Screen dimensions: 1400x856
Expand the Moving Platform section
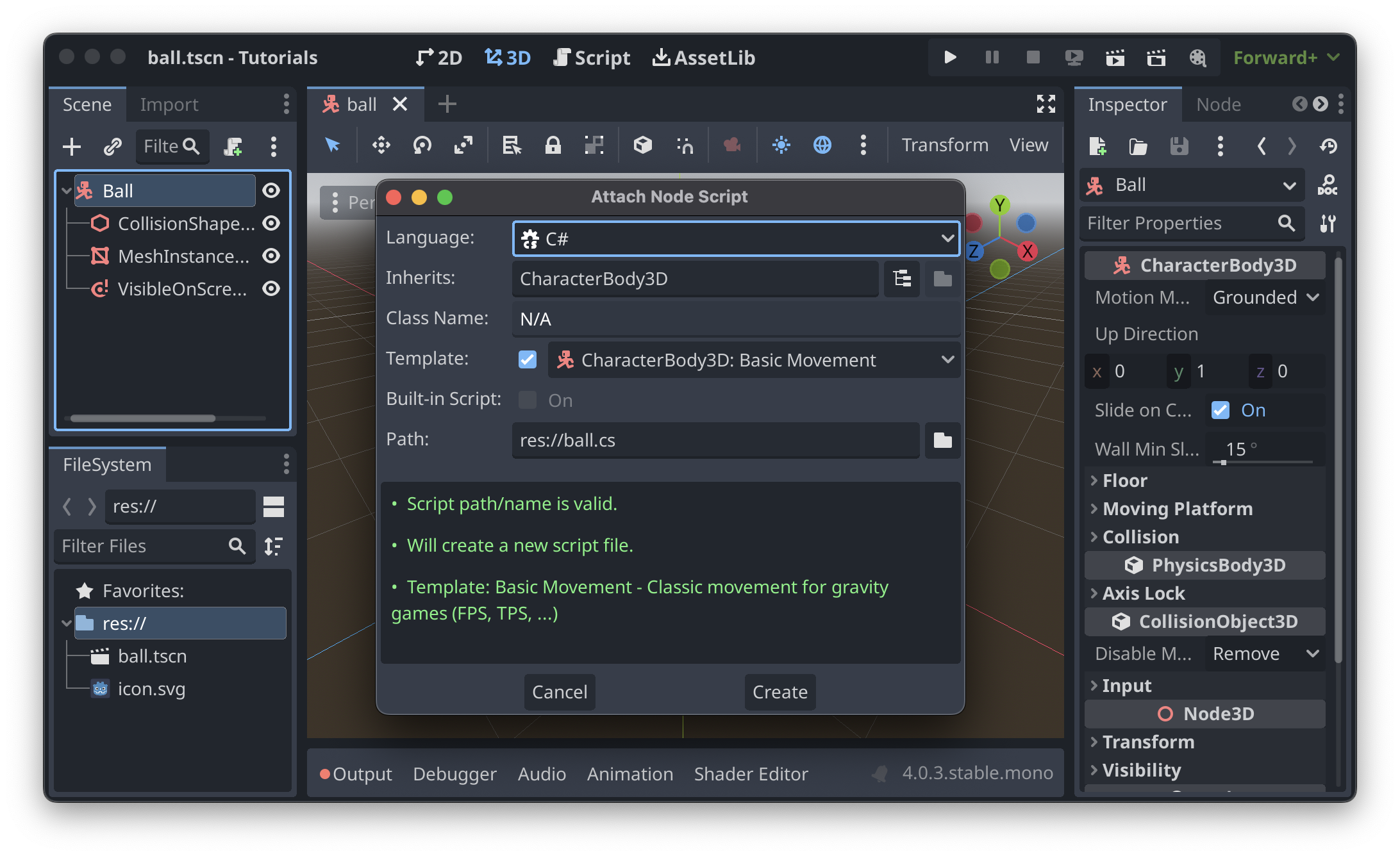(x=1177, y=508)
